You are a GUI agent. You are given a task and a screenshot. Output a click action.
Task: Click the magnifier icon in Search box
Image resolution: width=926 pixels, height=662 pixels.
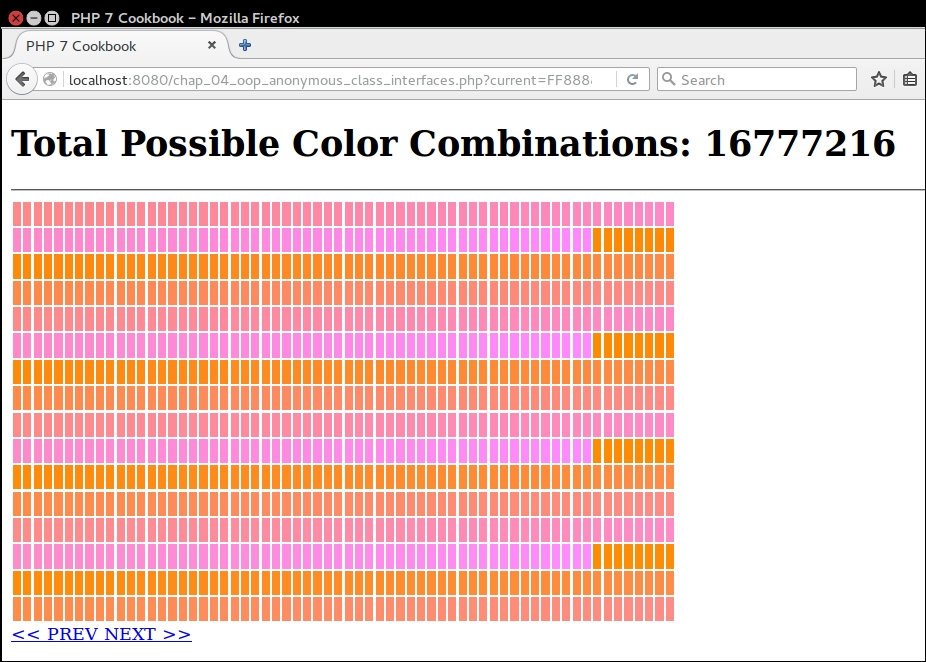pyautogui.click(x=668, y=79)
